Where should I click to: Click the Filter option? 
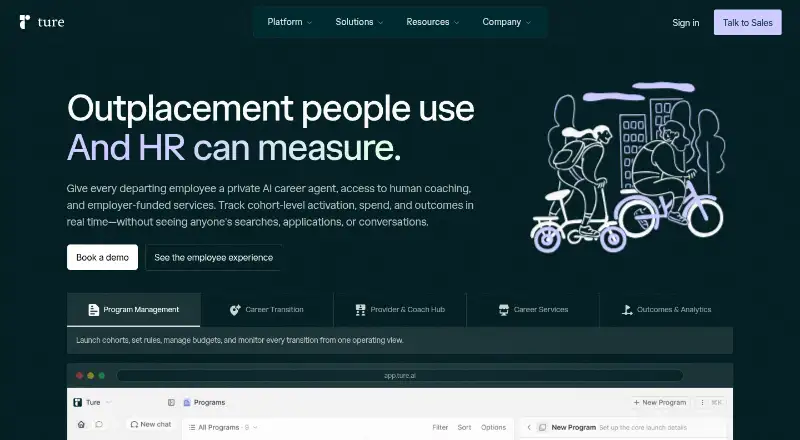tap(440, 427)
